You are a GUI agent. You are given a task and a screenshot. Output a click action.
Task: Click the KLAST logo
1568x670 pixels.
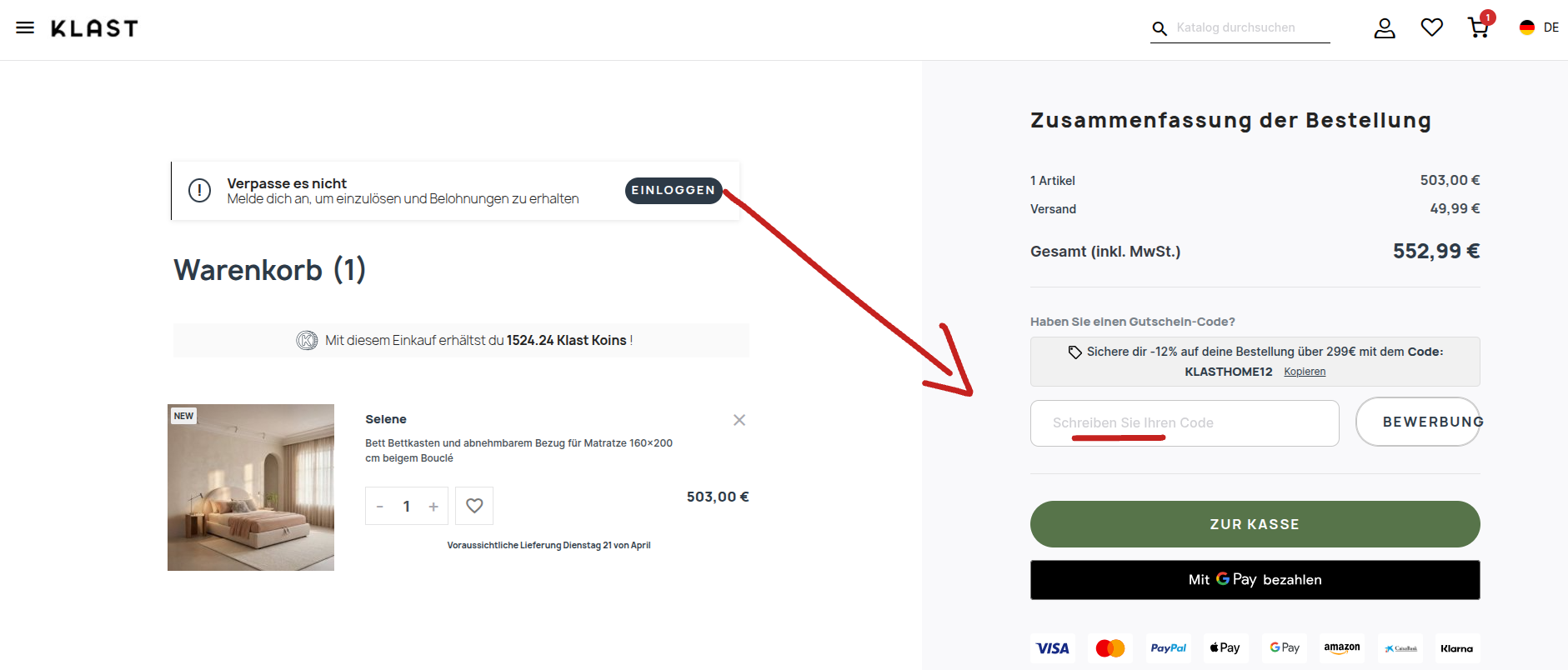pos(94,28)
